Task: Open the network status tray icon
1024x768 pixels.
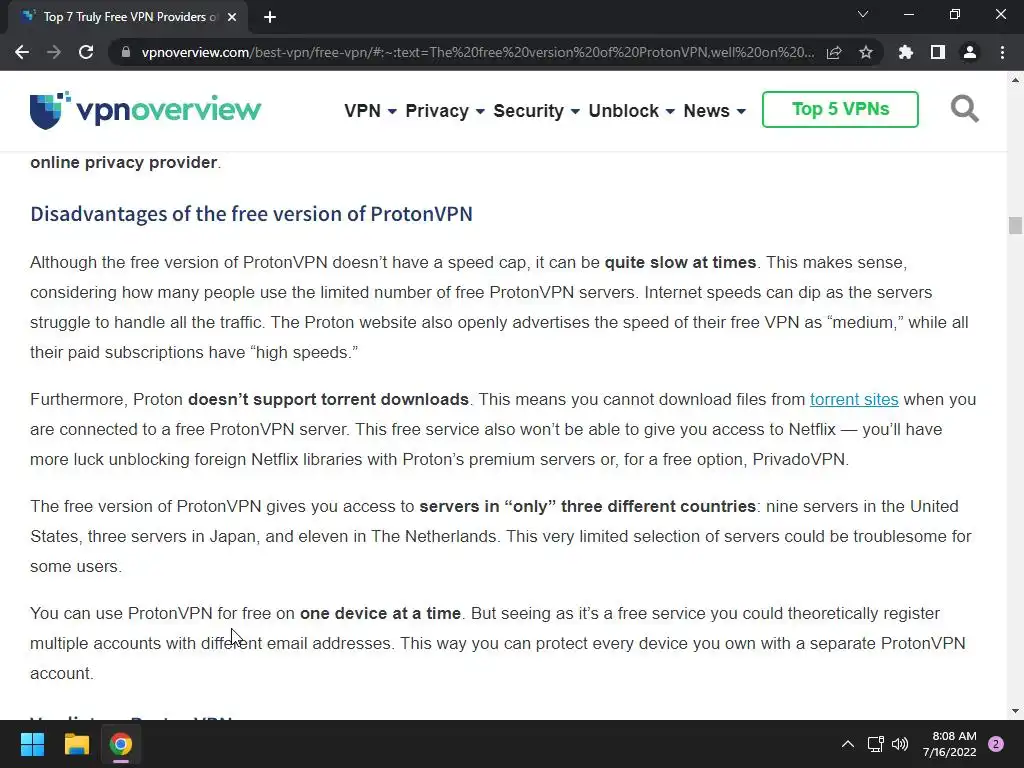Action: tap(875, 744)
